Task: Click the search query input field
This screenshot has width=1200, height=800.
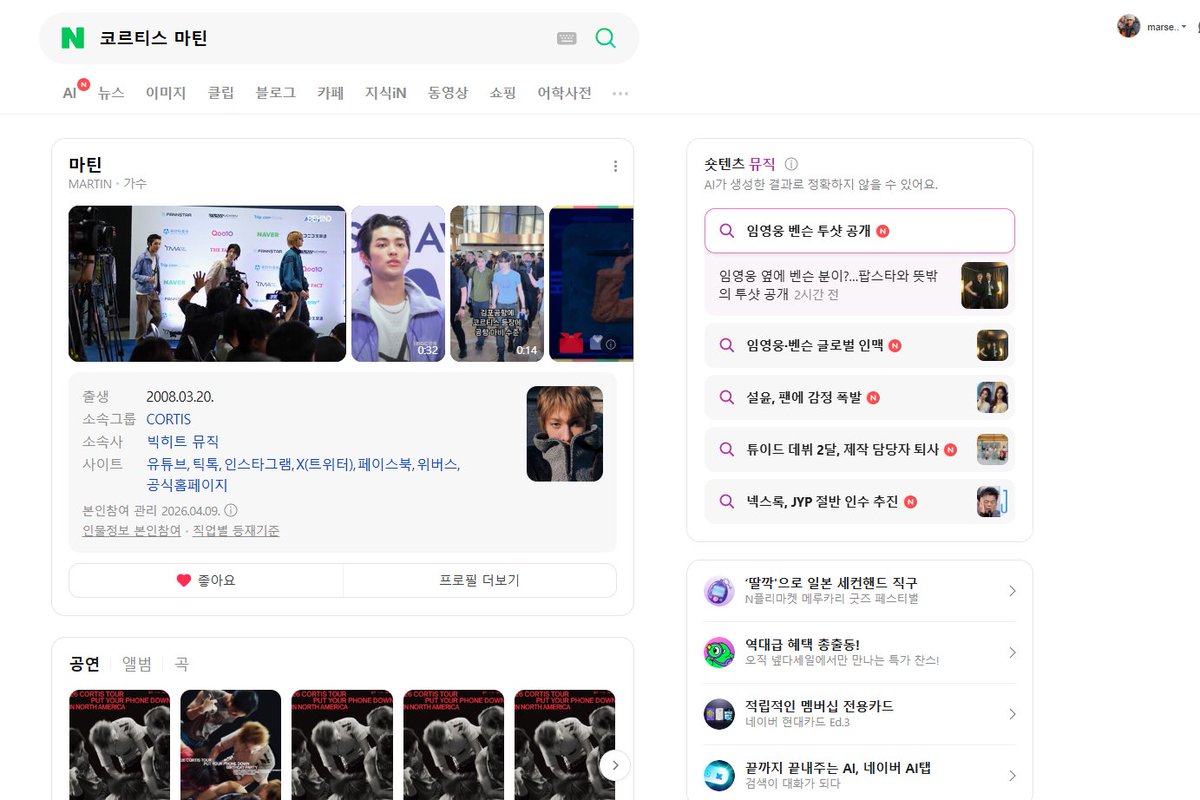Action: pos(320,38)
